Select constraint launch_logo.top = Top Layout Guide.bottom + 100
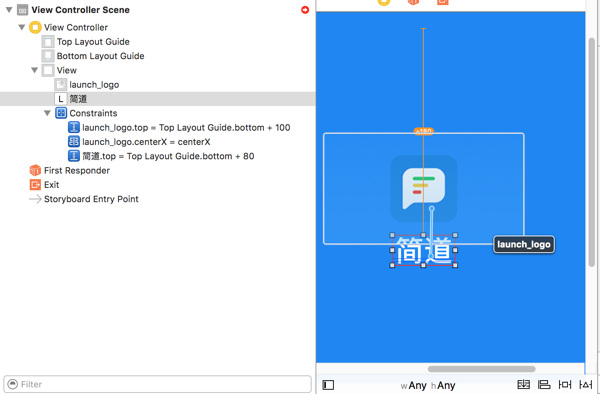 157,127
